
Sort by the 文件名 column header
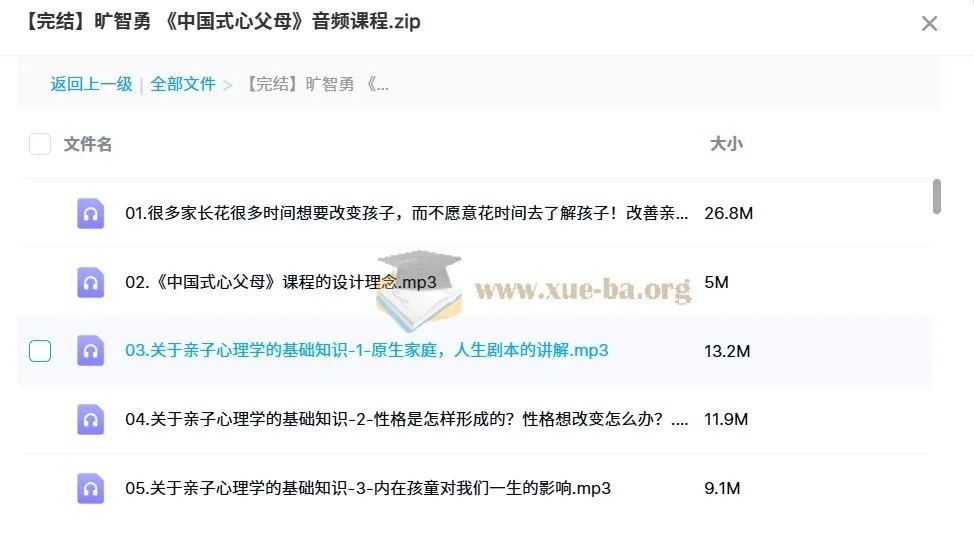pos(88,144)
